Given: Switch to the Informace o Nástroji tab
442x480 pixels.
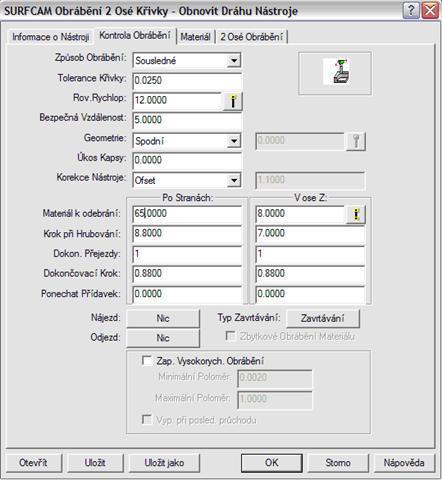Looking at the screenshot, I should (x=50, y=37).
